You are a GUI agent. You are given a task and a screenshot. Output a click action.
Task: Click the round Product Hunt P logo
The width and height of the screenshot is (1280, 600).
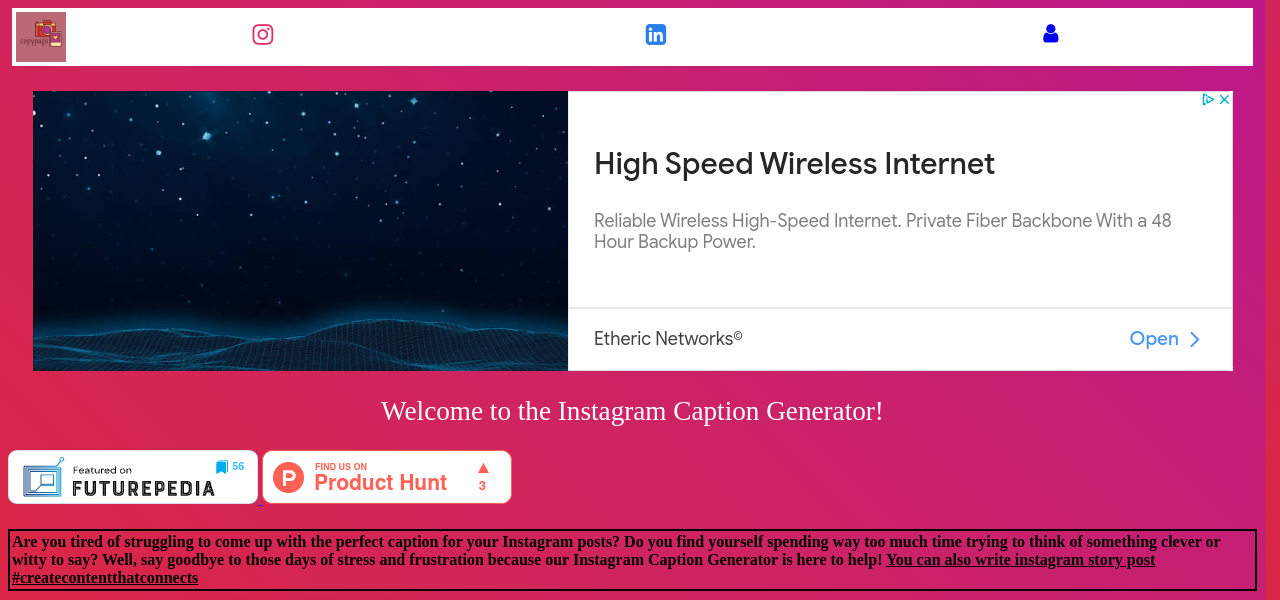tap(288, 478)
